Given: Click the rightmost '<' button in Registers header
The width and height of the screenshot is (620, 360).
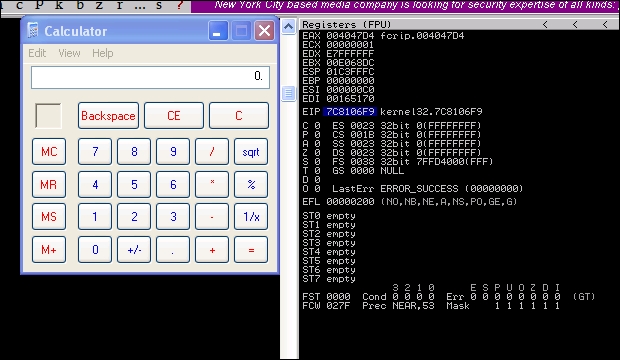Looking at the screenshot, I should [605, 25].
